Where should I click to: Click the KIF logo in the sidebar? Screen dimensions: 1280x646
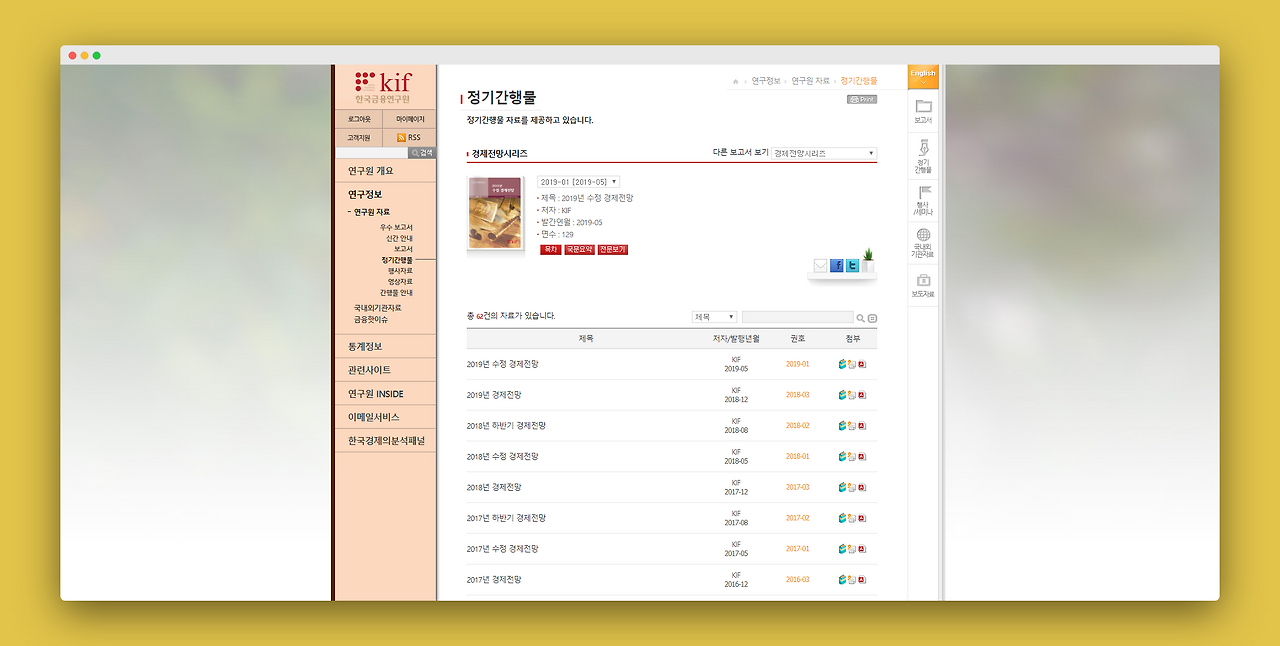[384, 87]
